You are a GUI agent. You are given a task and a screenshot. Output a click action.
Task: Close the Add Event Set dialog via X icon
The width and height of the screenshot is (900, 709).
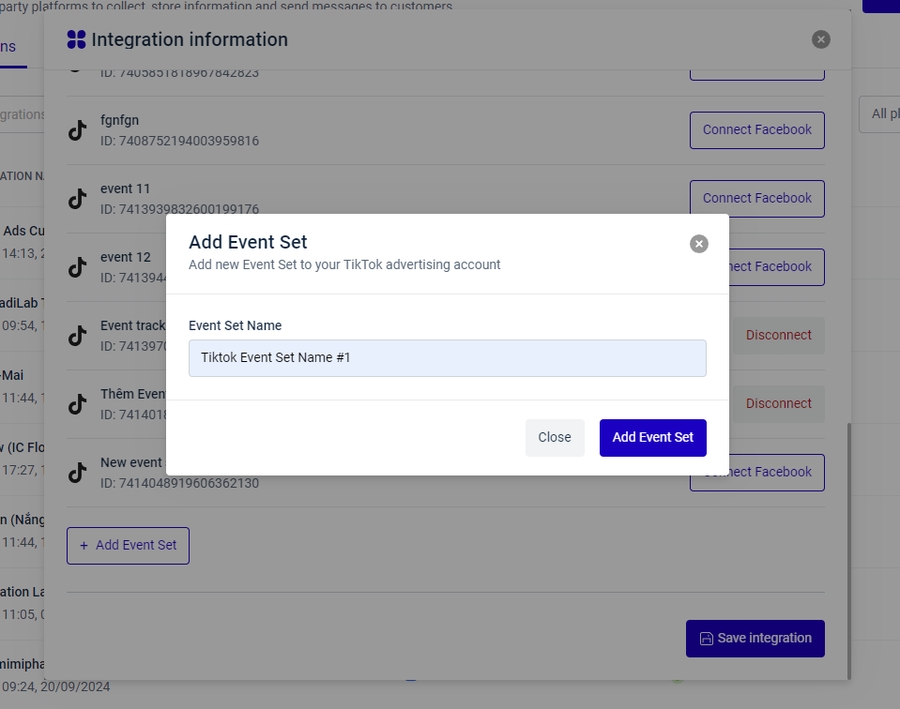pos(699,244)
